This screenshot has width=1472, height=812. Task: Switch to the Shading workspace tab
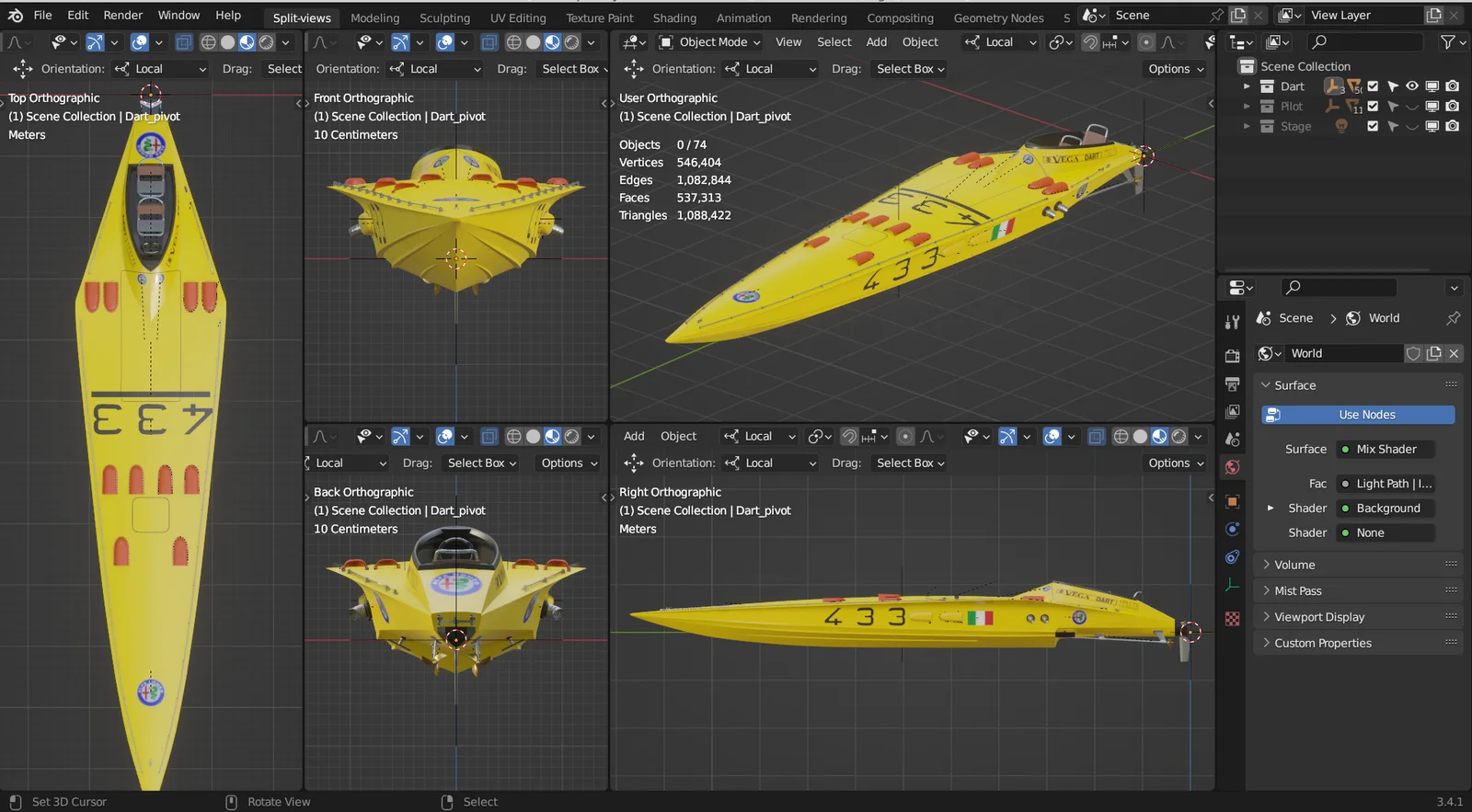pos(674,18)
